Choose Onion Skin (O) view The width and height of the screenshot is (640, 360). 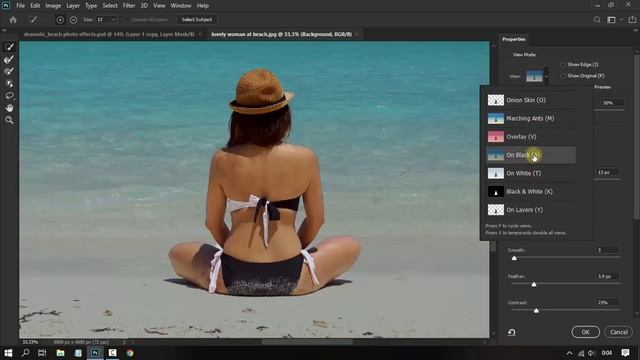pos(531,100)
